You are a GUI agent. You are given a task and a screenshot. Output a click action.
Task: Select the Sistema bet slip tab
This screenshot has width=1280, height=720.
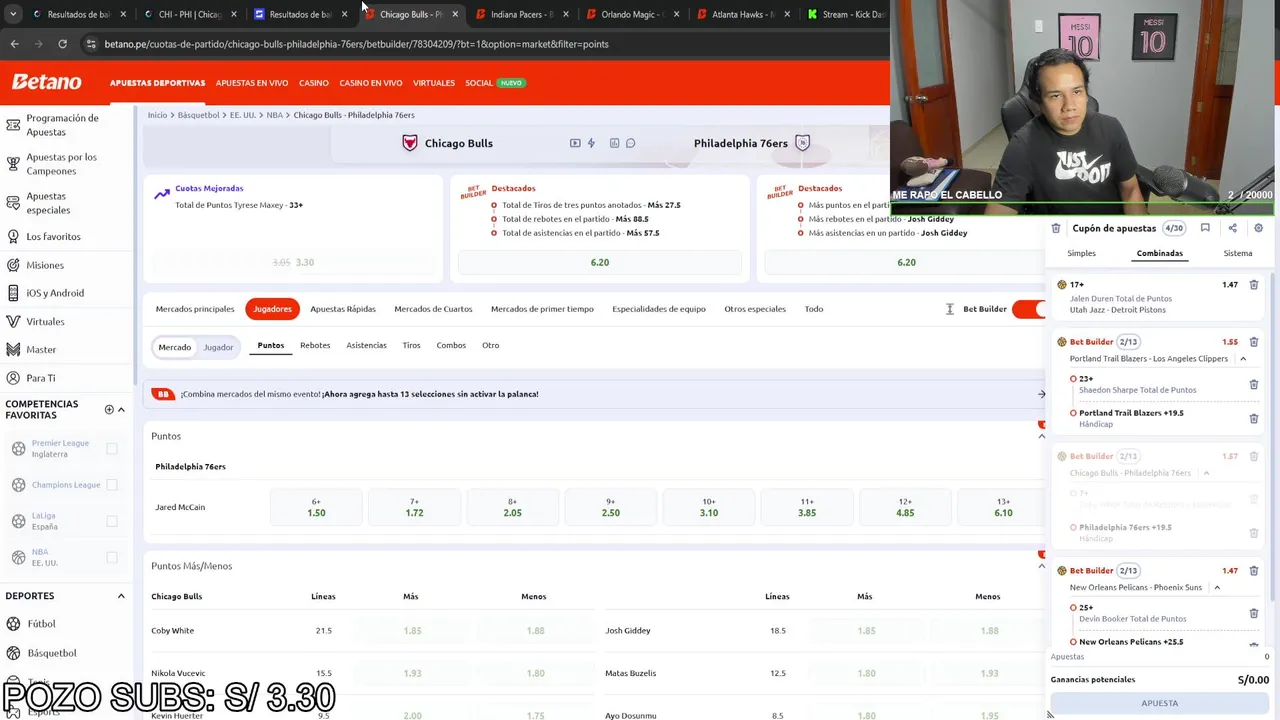click(1238, 253)
